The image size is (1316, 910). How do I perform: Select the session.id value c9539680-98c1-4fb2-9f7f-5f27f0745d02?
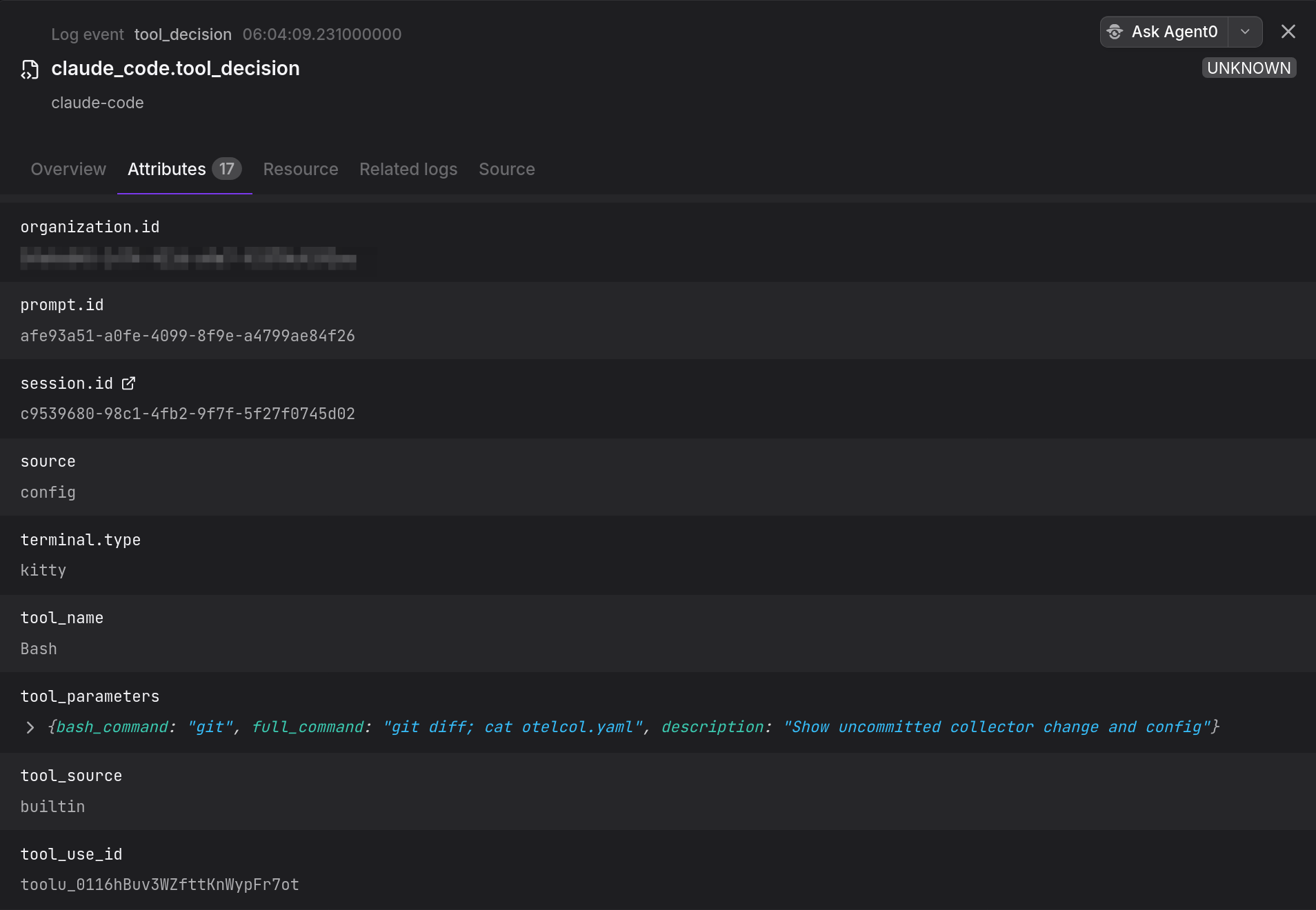188,414
